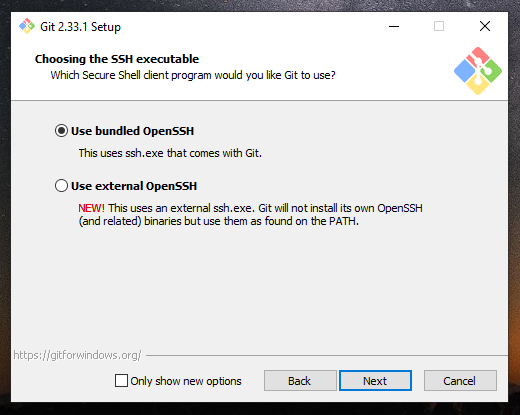
Task: Enable the Only show new options checkbox
Action: 121,380
